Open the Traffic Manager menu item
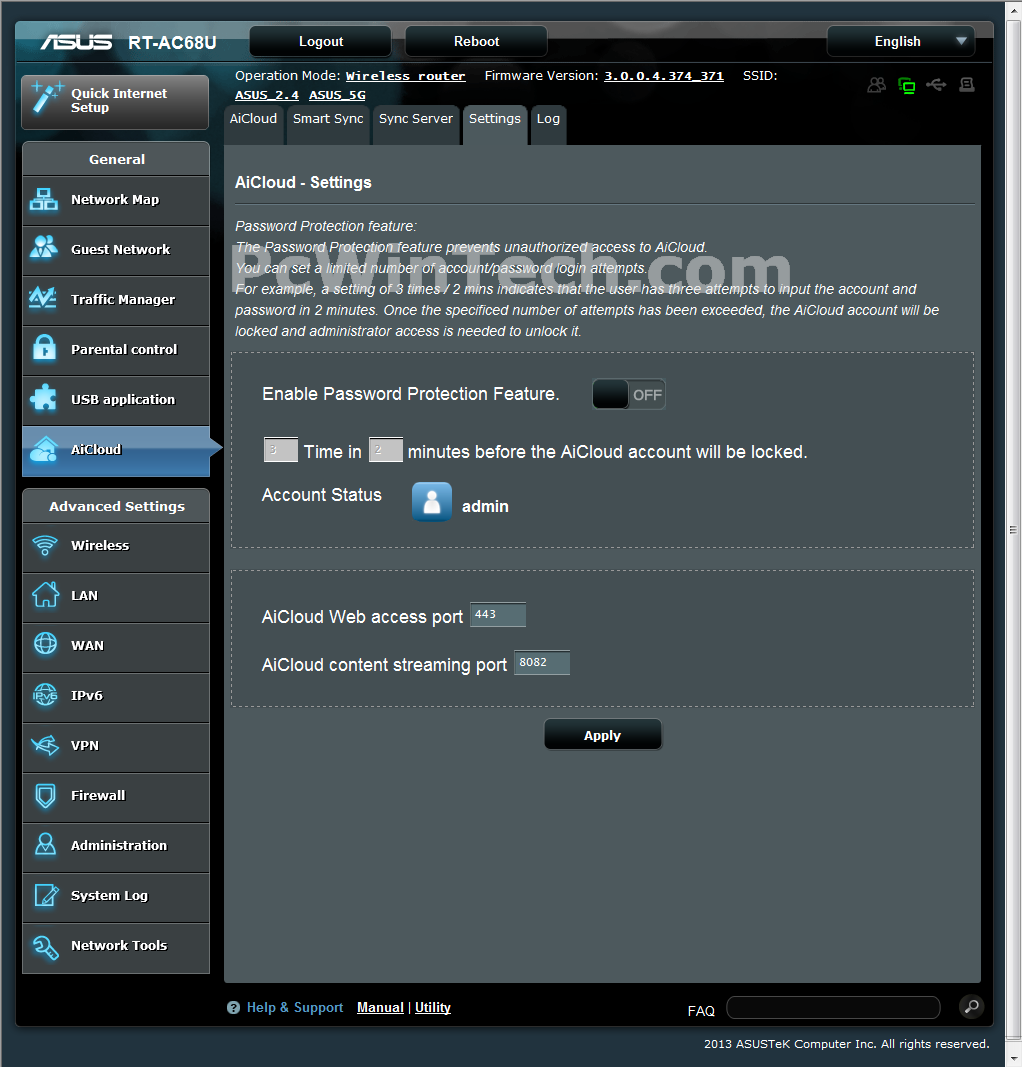This screenshot has height=1067, width=1022. [116, 299]
